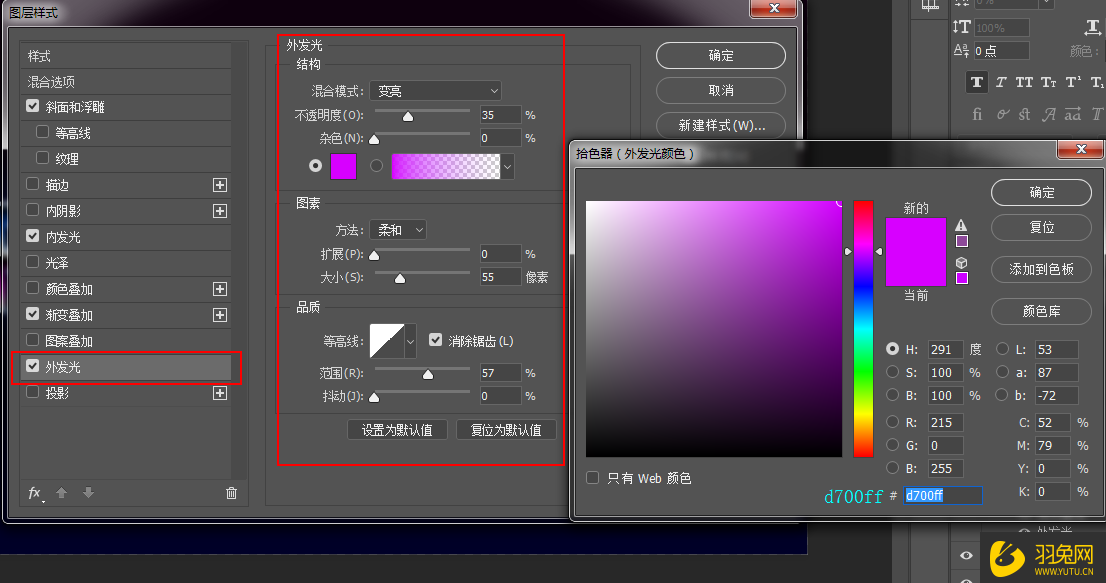Open the gradient picker dropdown arrow
Image resolution: width=1106 pixels, height=583 pixels.
(507, 167)
